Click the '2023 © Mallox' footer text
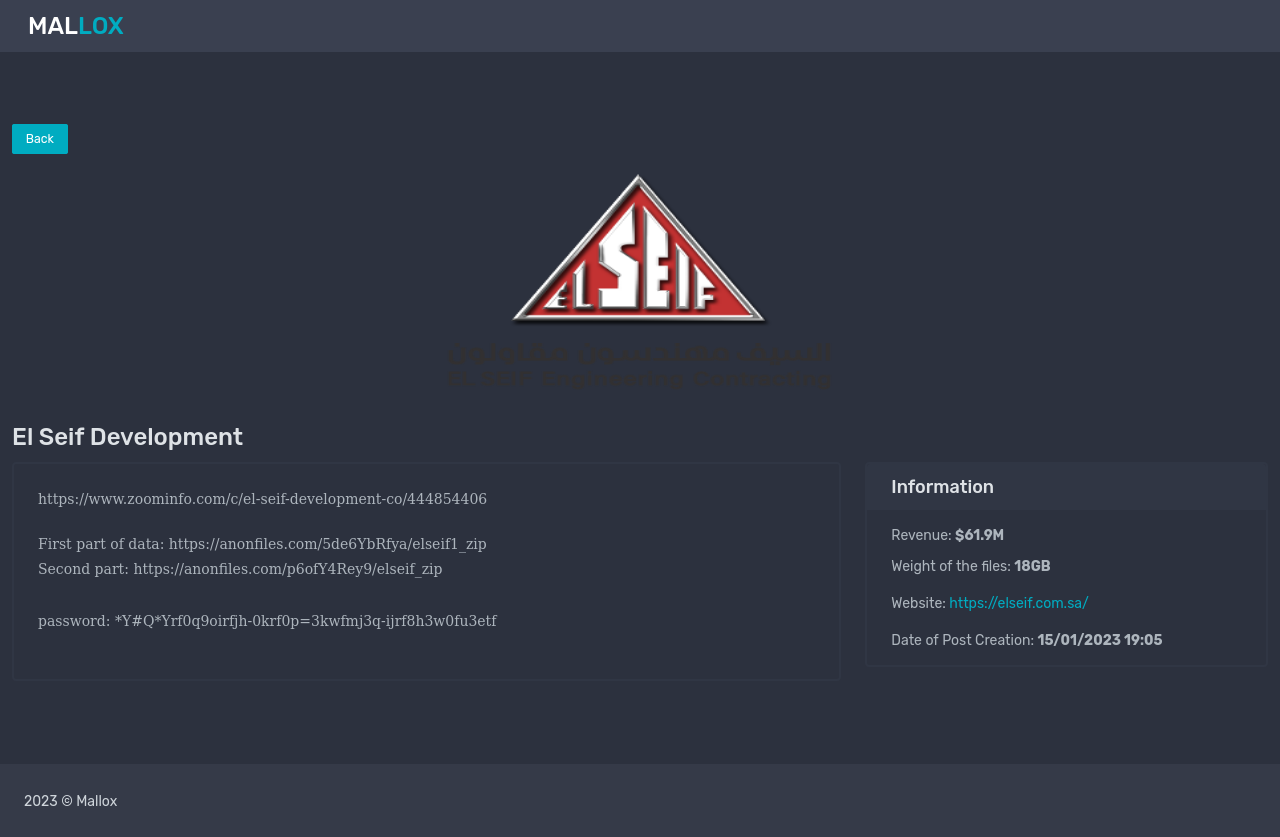This screenshot has width=1280, height=837. (x=70, y=801)
